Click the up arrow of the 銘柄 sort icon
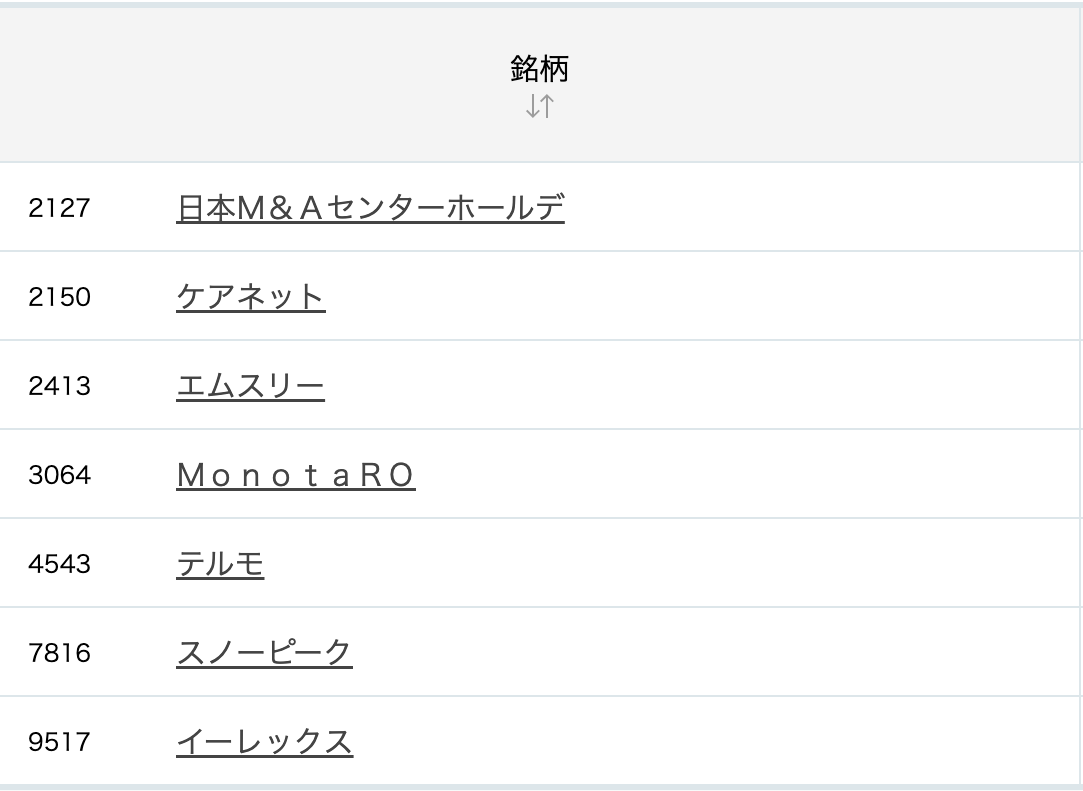 pyautogui.click(x=547, y=106)
